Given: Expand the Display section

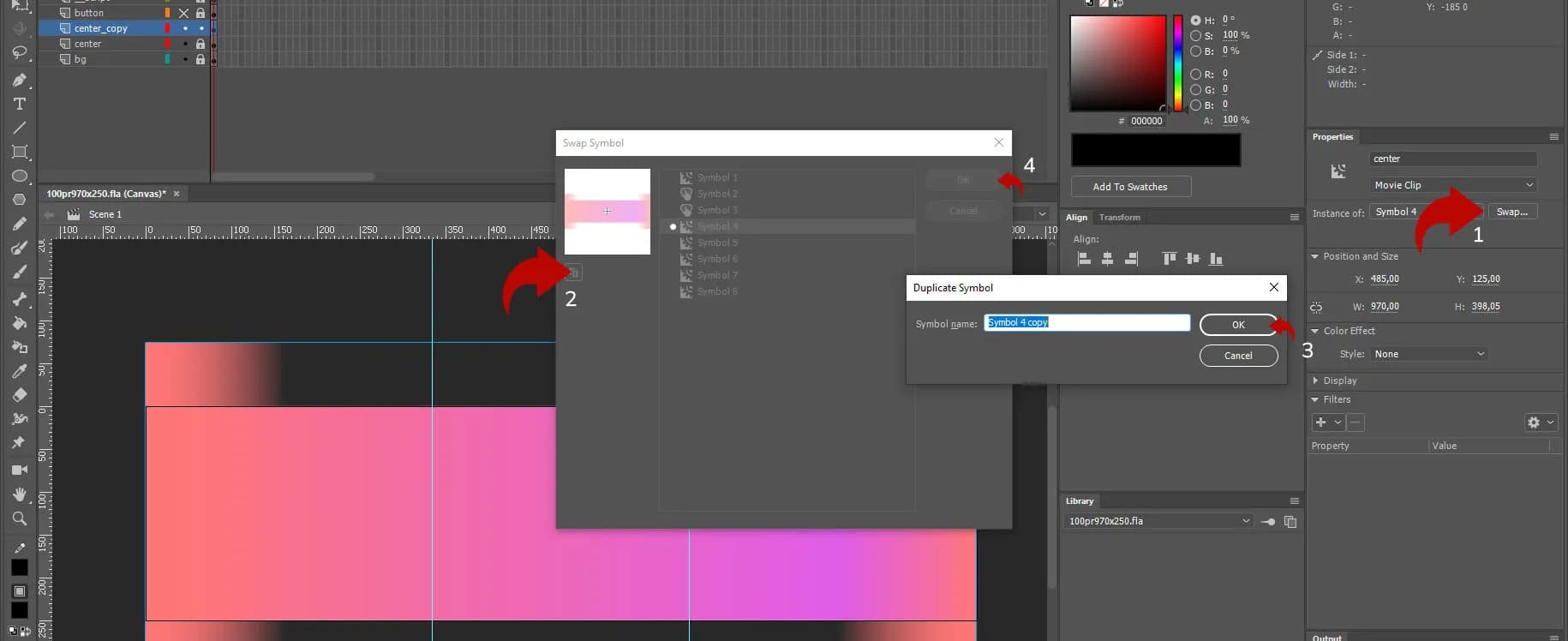Looking at the screenshot, I should (1315, 380).
